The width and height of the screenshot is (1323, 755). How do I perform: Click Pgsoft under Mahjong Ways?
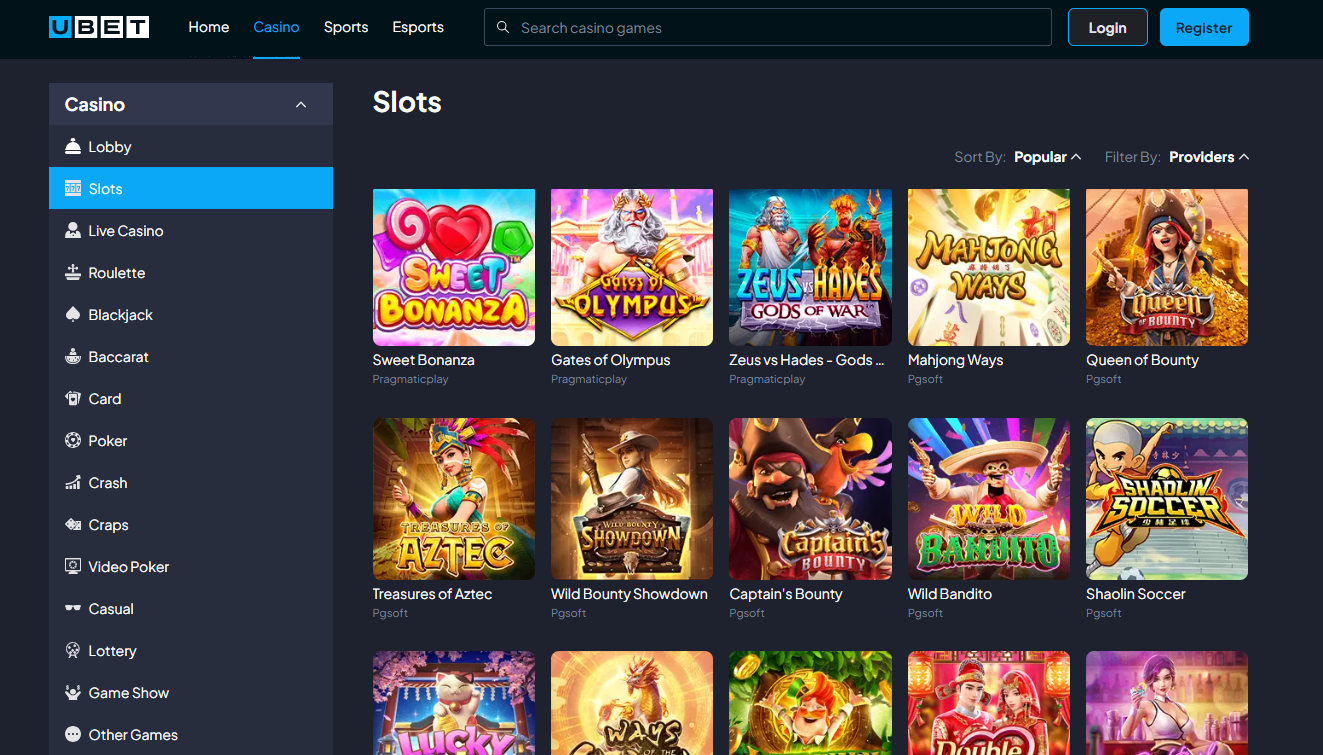pyautogui.click(x=925, y=380)
